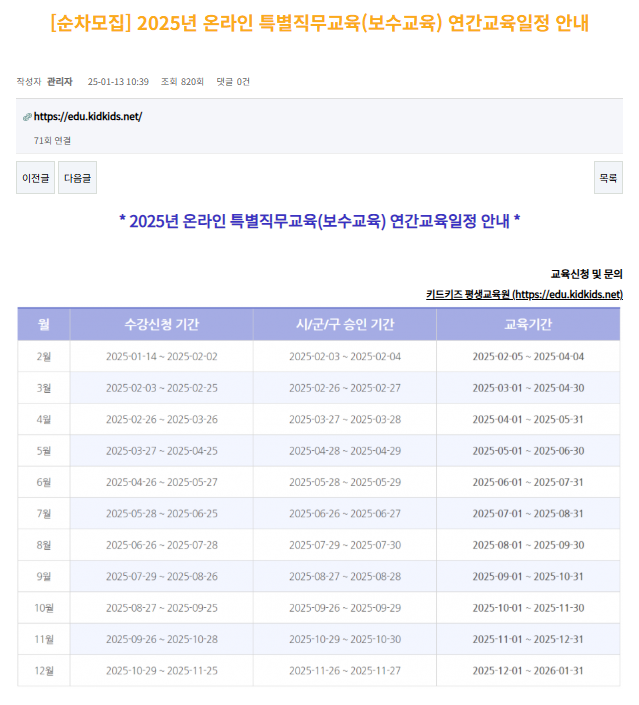Screen dimensions: 639x705
Task: Click cell 2025-12-01 ~ 2026-01-31
Action: tap(528, 671)
